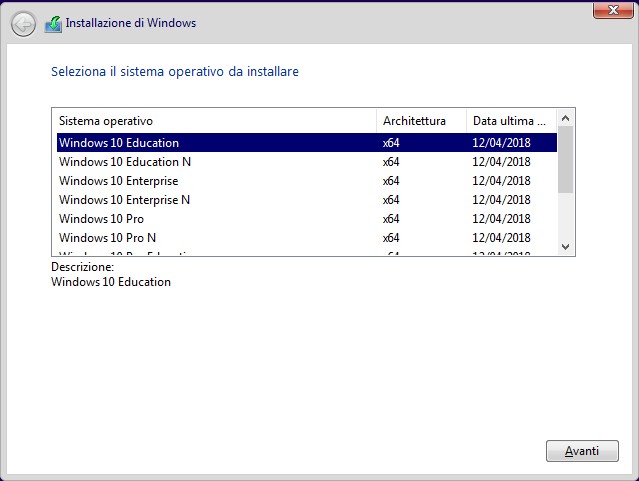Select Windows 10 Education N

pos(306,162)
